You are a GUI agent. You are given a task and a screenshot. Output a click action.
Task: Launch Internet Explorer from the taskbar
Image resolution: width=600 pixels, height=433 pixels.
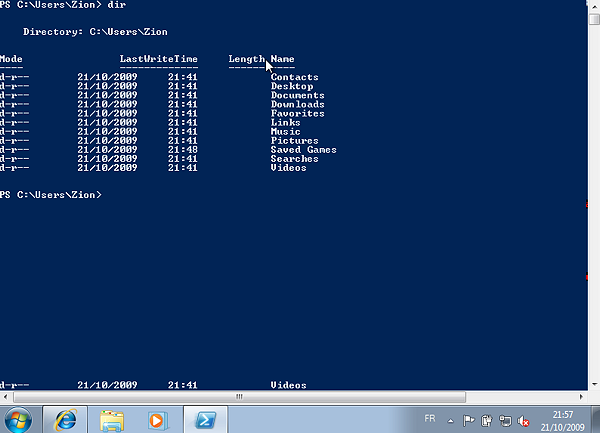[67, 418]
